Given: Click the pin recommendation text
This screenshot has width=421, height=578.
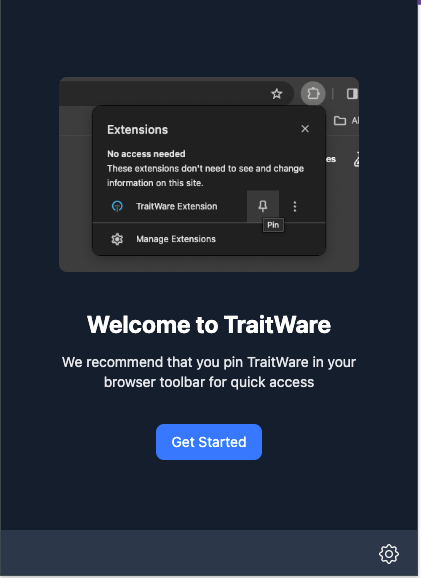Looking at the screenshot, I should point(209,372).
